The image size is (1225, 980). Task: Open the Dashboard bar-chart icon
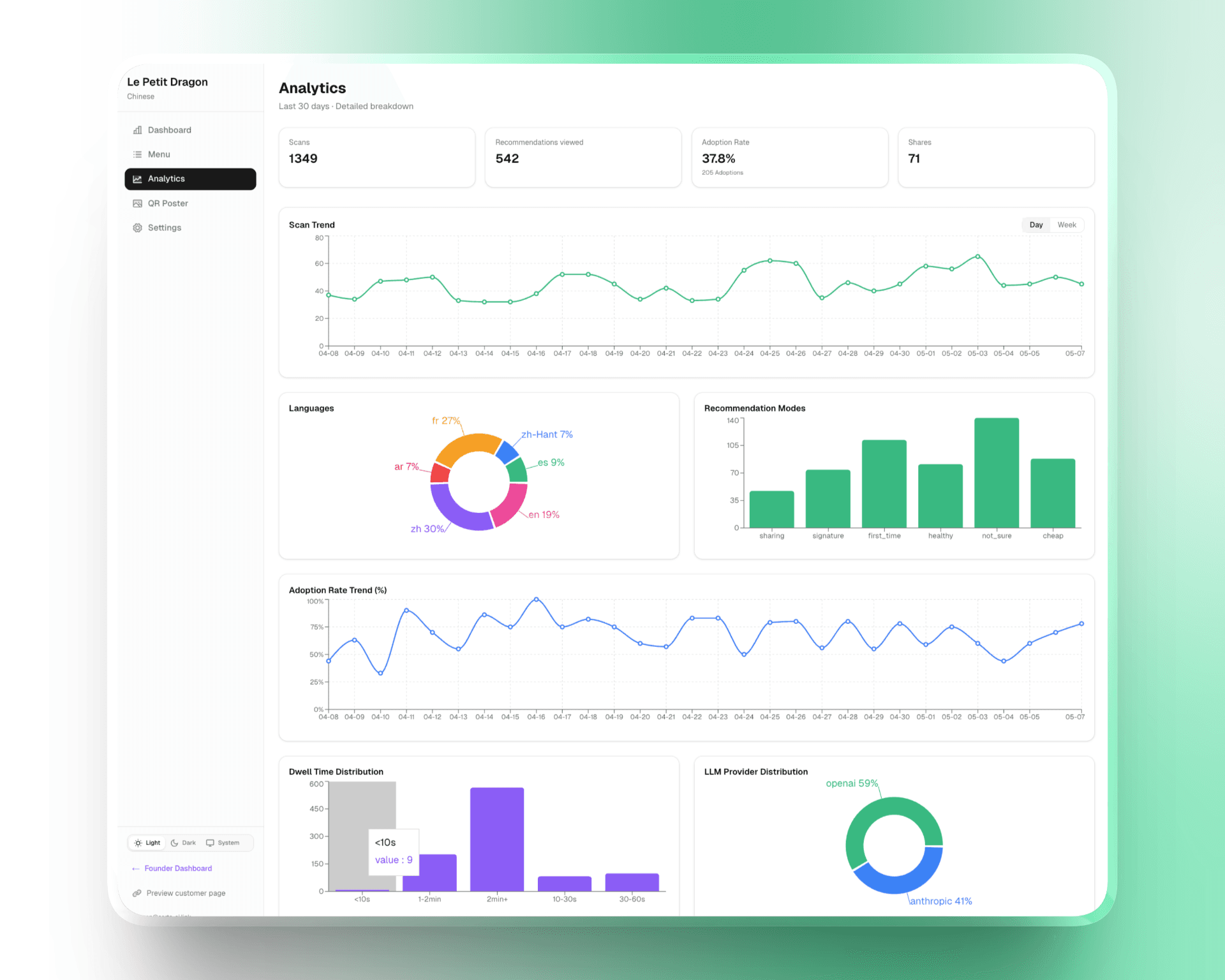[x=137, y=130]
